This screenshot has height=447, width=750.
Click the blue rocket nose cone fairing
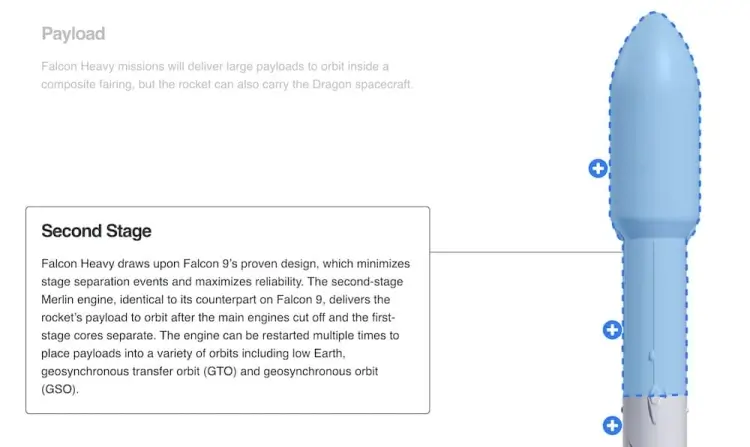(x=655, y=120)
